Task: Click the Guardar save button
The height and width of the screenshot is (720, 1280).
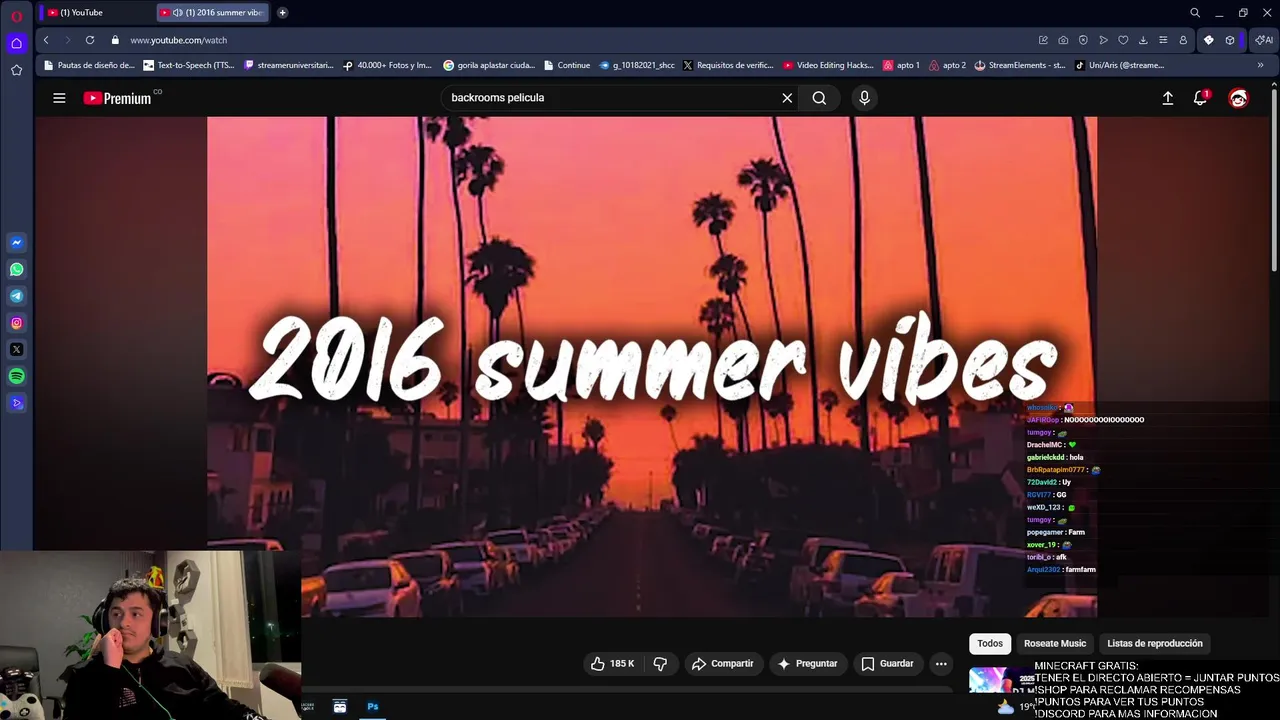Action: (x=887, y=663)
